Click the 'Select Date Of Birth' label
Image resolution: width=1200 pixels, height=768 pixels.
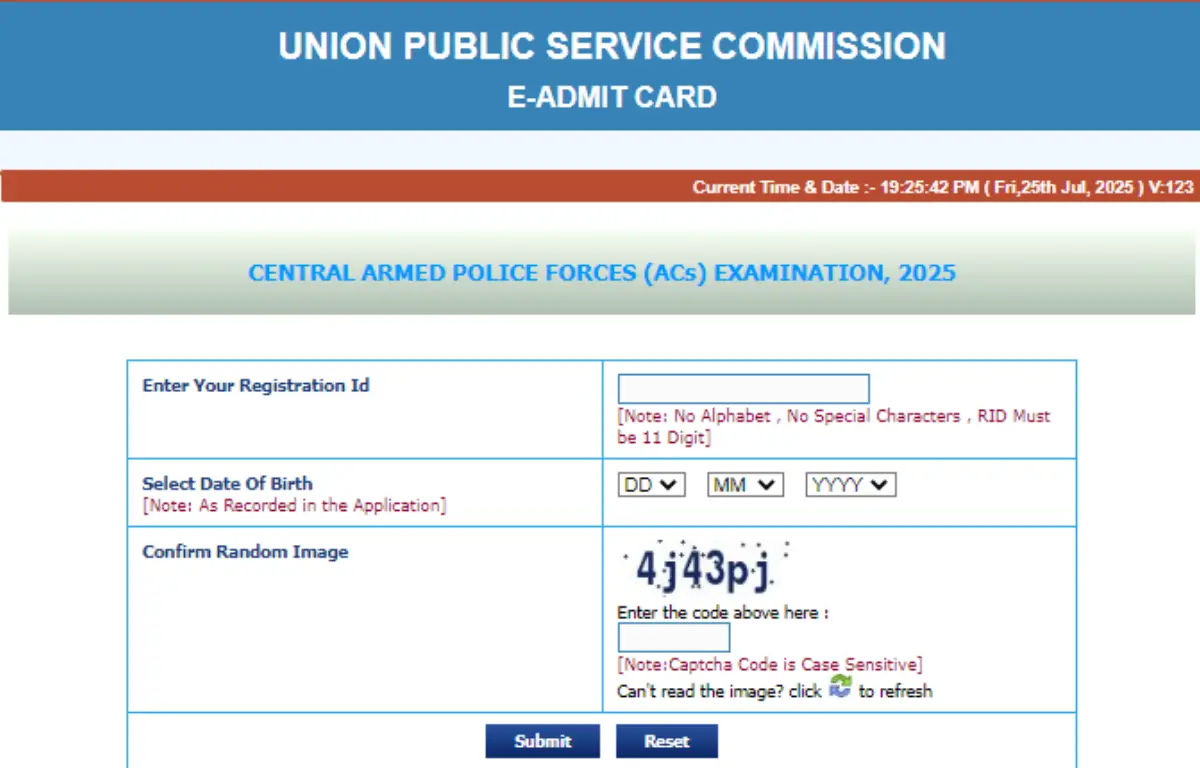point(227,483)
